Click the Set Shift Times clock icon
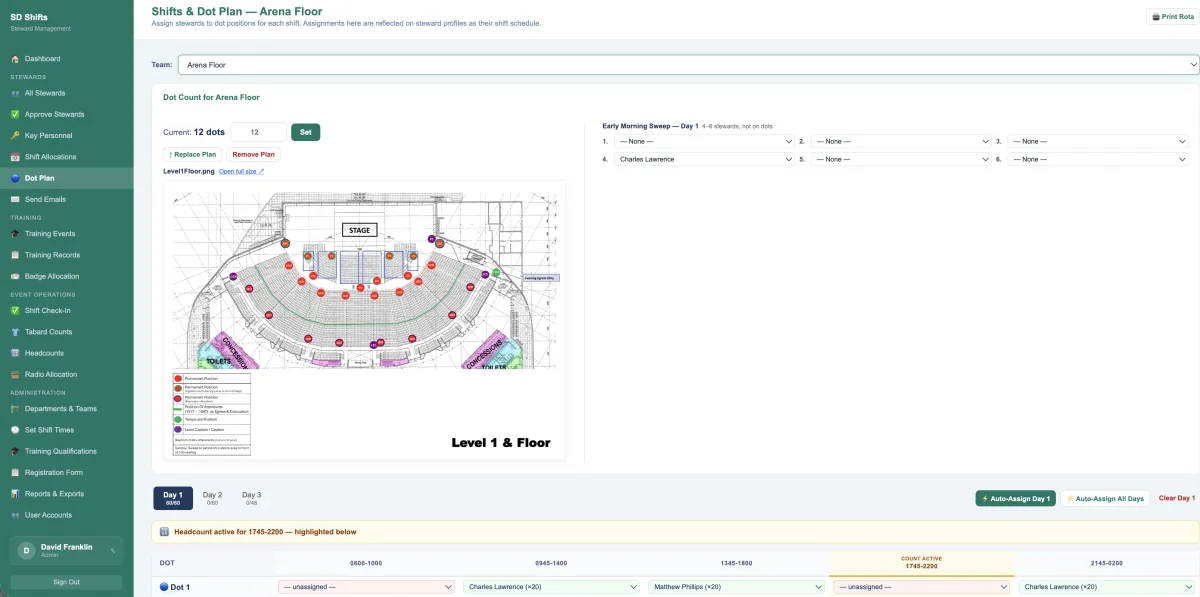Screen dimensions: 1200x597 15,429
